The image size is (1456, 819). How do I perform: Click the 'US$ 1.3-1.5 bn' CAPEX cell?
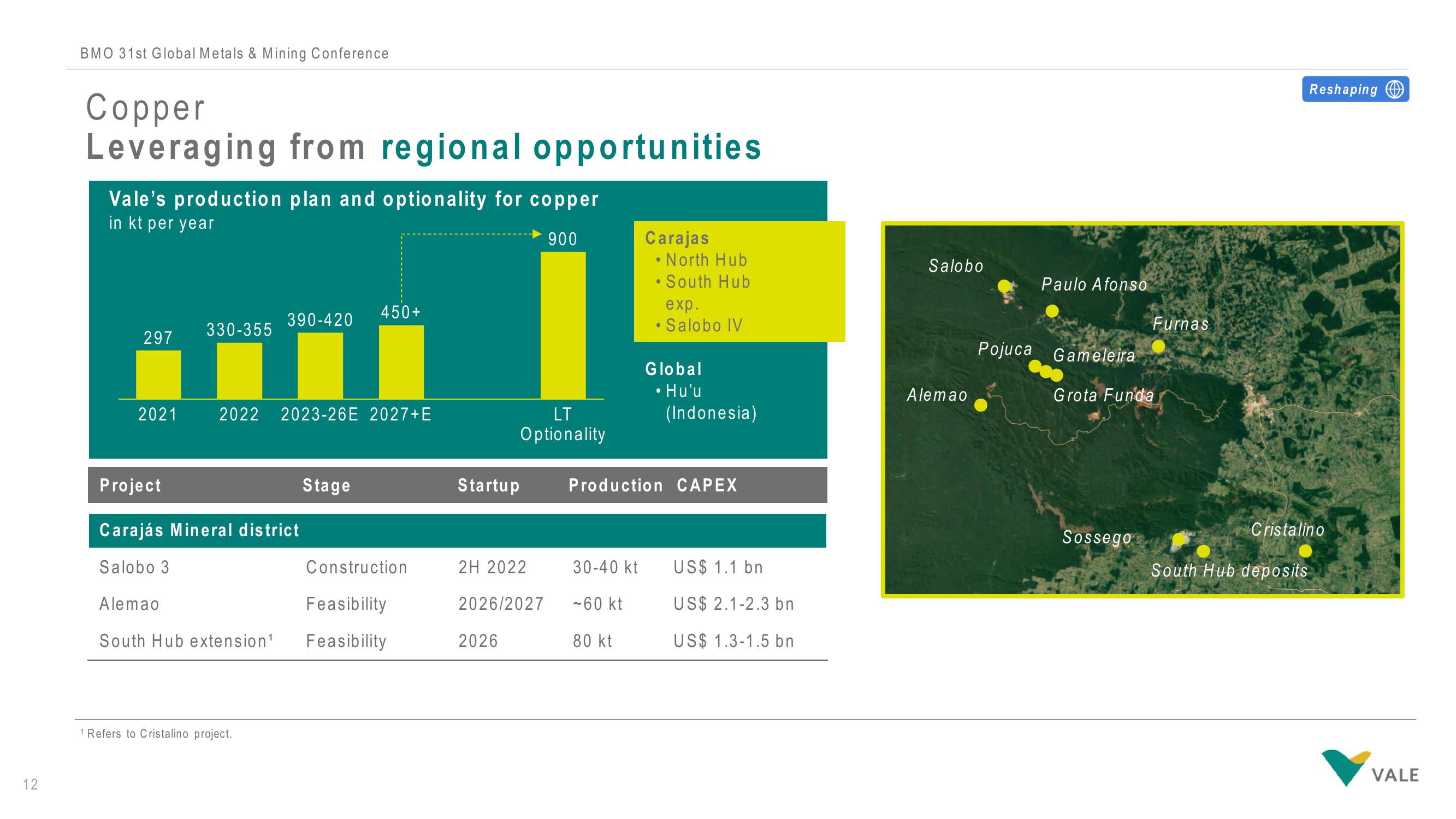click(733, 641)
